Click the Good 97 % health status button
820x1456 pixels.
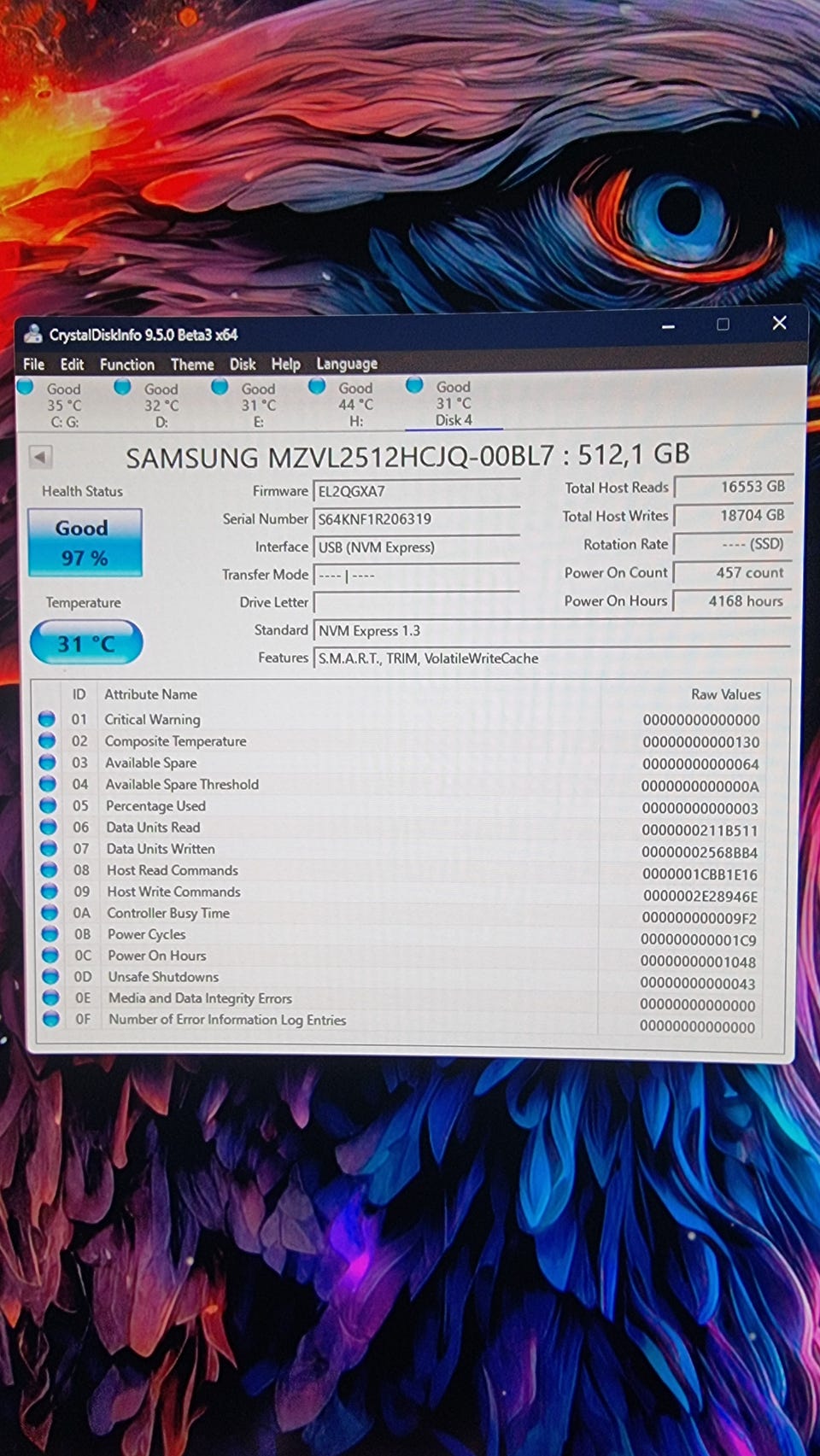click(85, 542)
